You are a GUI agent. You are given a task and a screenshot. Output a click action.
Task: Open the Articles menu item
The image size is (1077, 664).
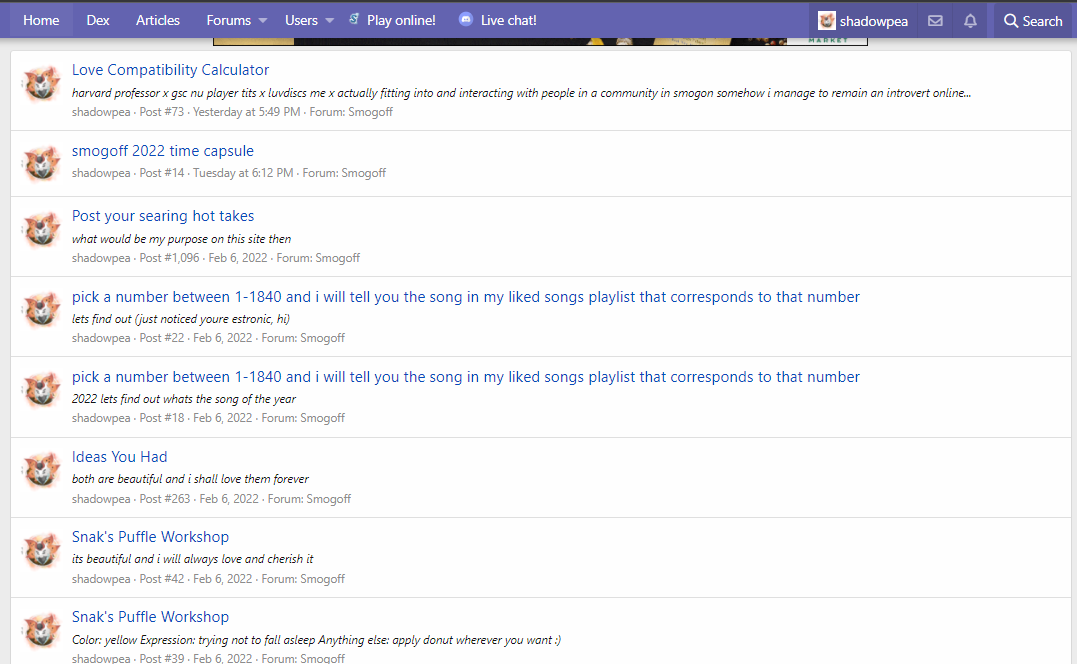point(158,20)
